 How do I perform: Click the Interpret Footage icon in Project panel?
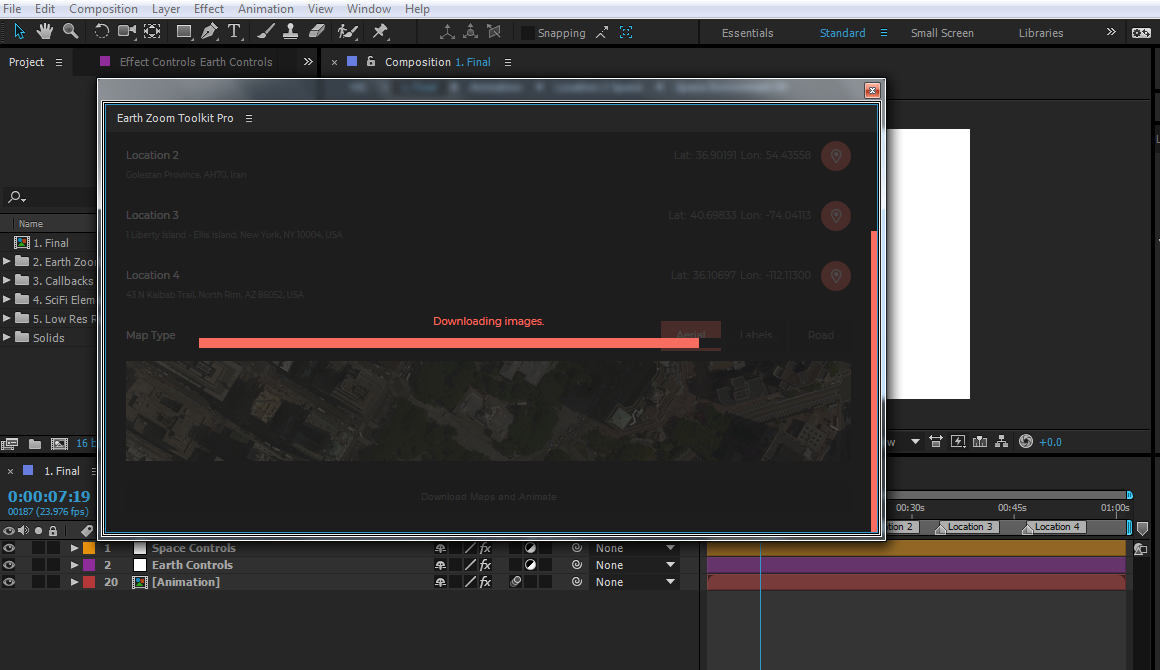[10, 444]
